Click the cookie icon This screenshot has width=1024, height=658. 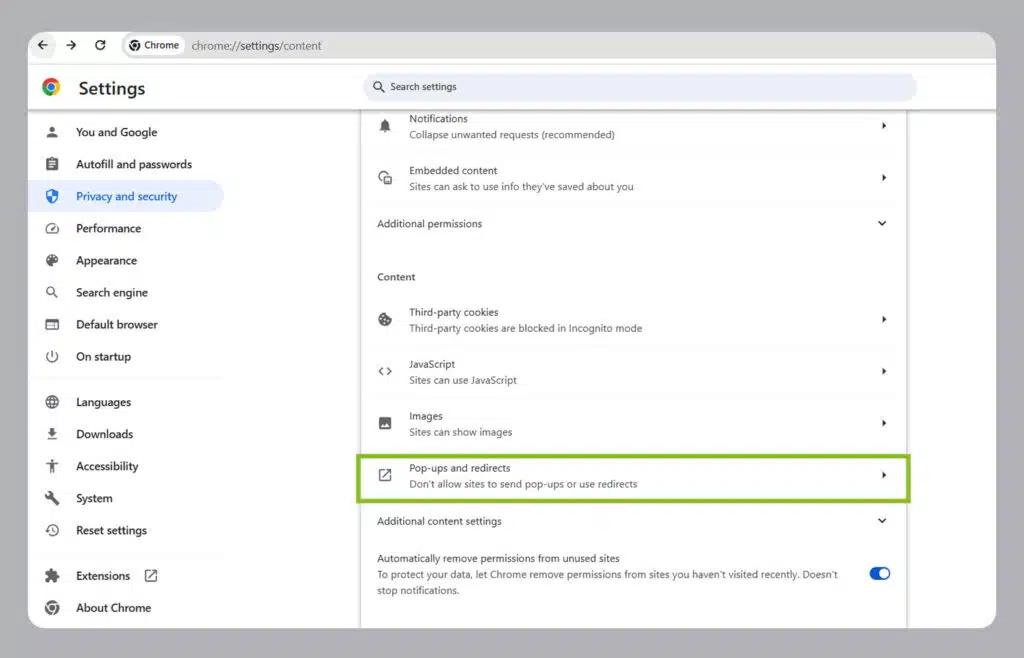pos(385,319)
